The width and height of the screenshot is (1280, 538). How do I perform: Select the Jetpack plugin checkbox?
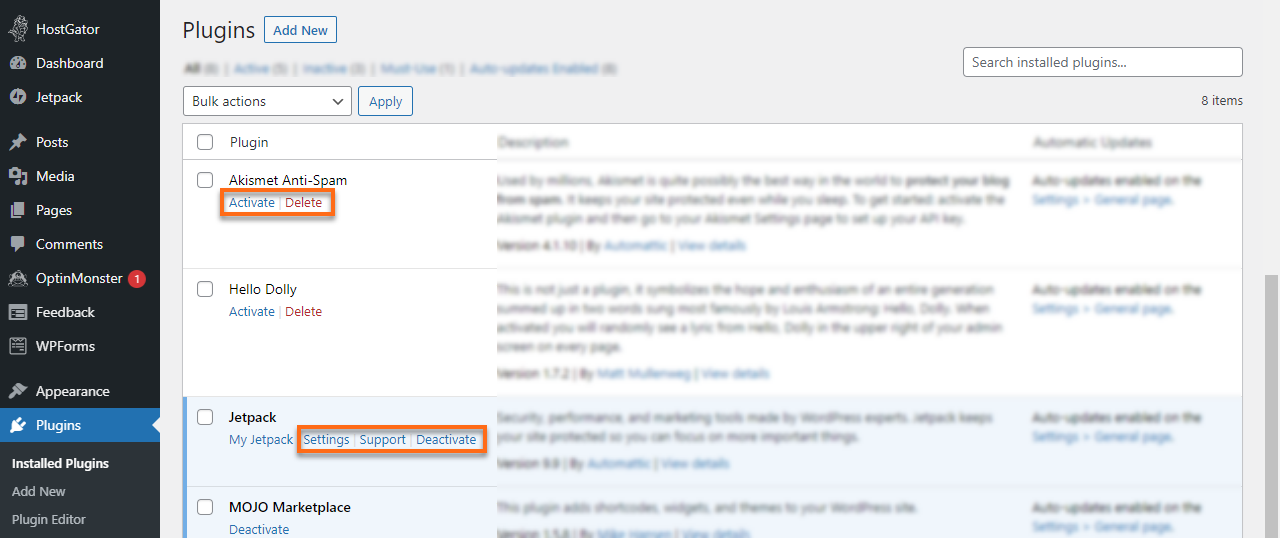tap(205, 417)
